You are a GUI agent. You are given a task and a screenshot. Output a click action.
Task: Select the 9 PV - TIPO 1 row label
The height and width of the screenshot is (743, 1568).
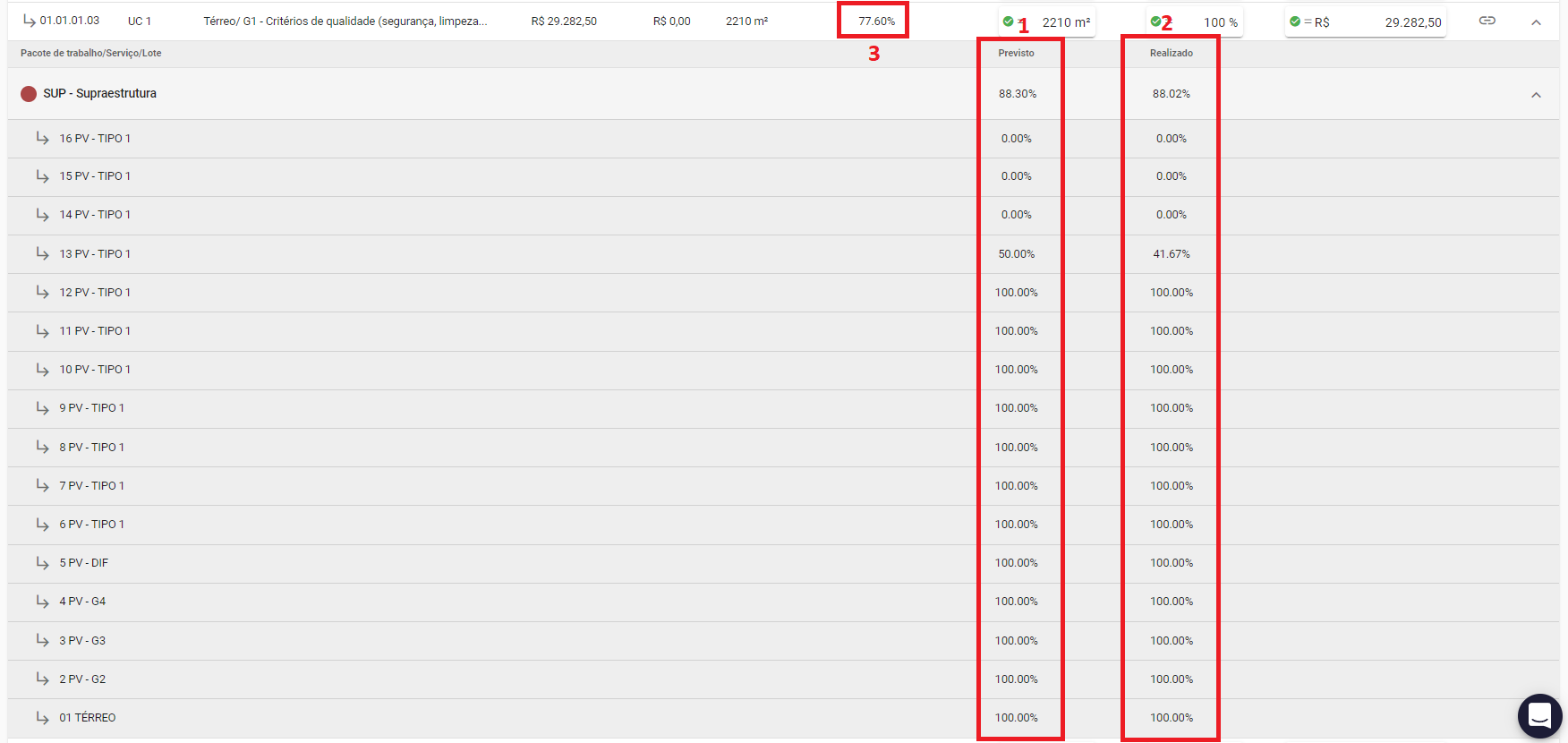(92, 407)
